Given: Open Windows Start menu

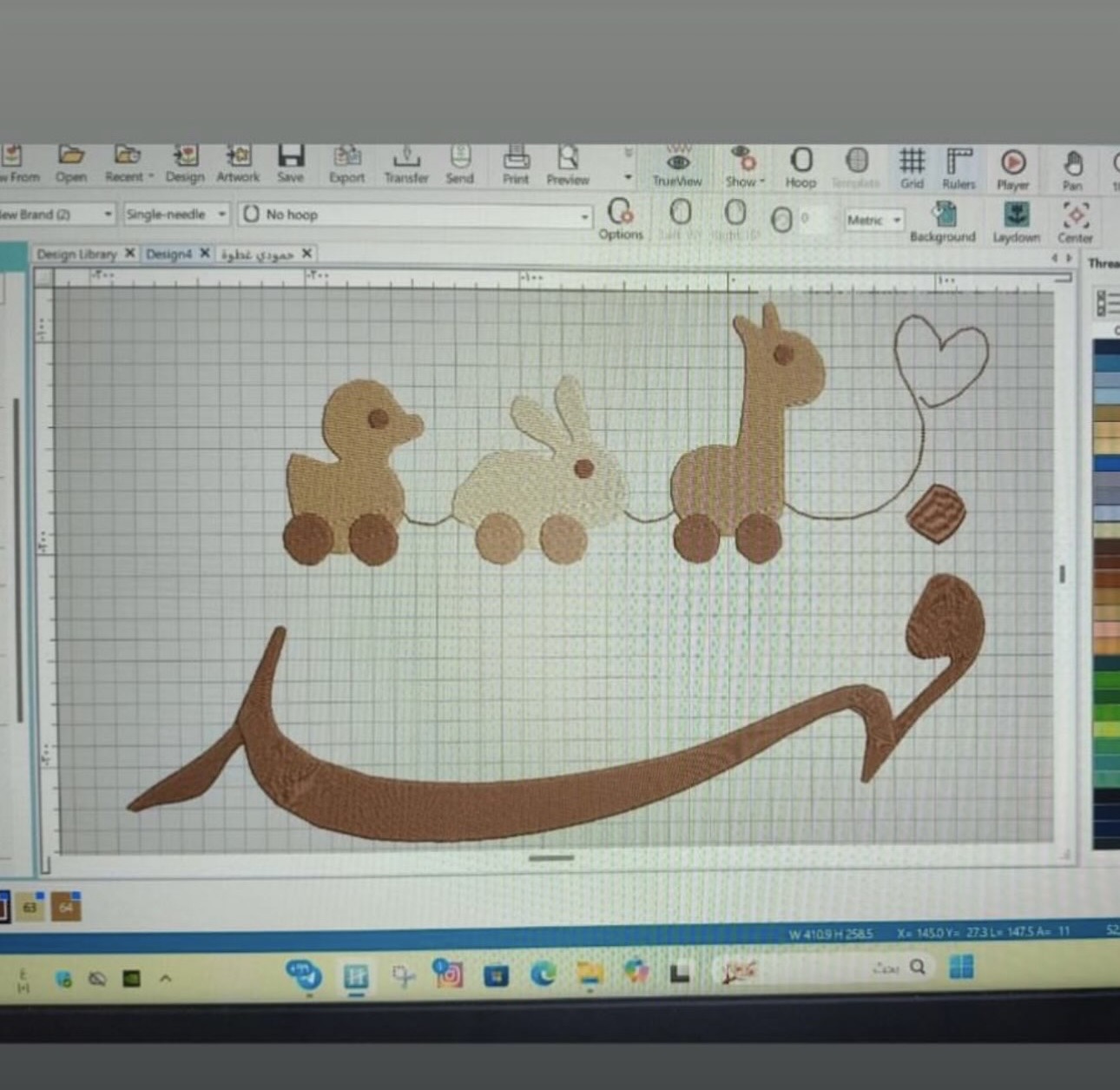Looking at the screenshot, I should click(961, 967).
